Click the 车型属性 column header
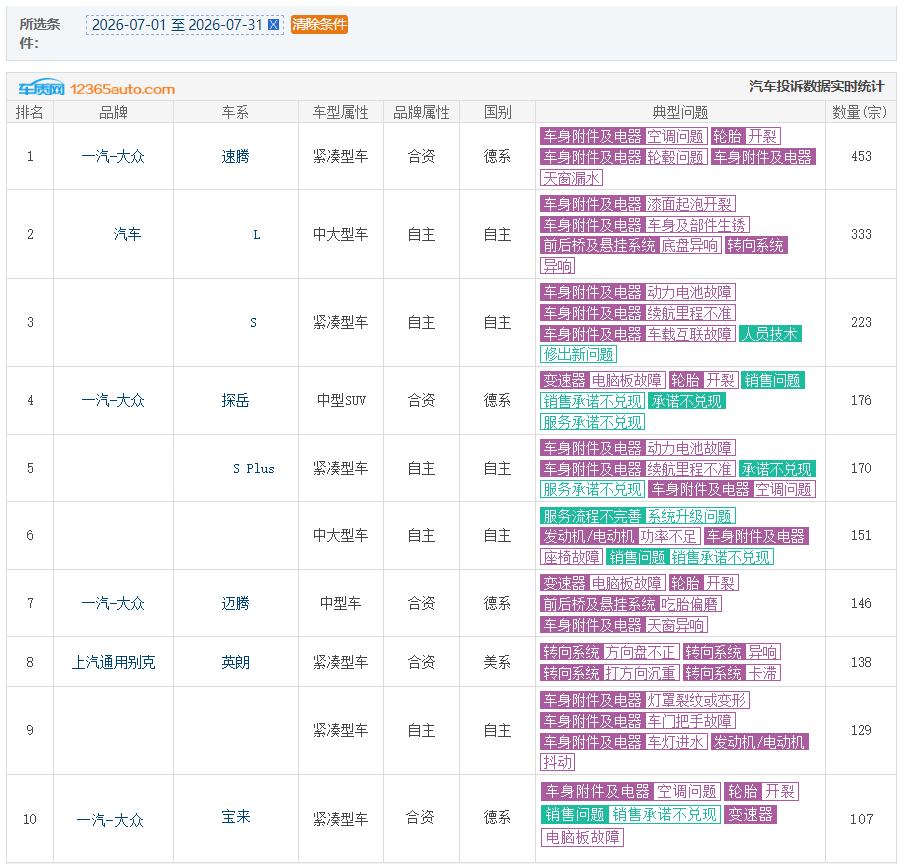904x868 pixels. click(x=341, y=112)
